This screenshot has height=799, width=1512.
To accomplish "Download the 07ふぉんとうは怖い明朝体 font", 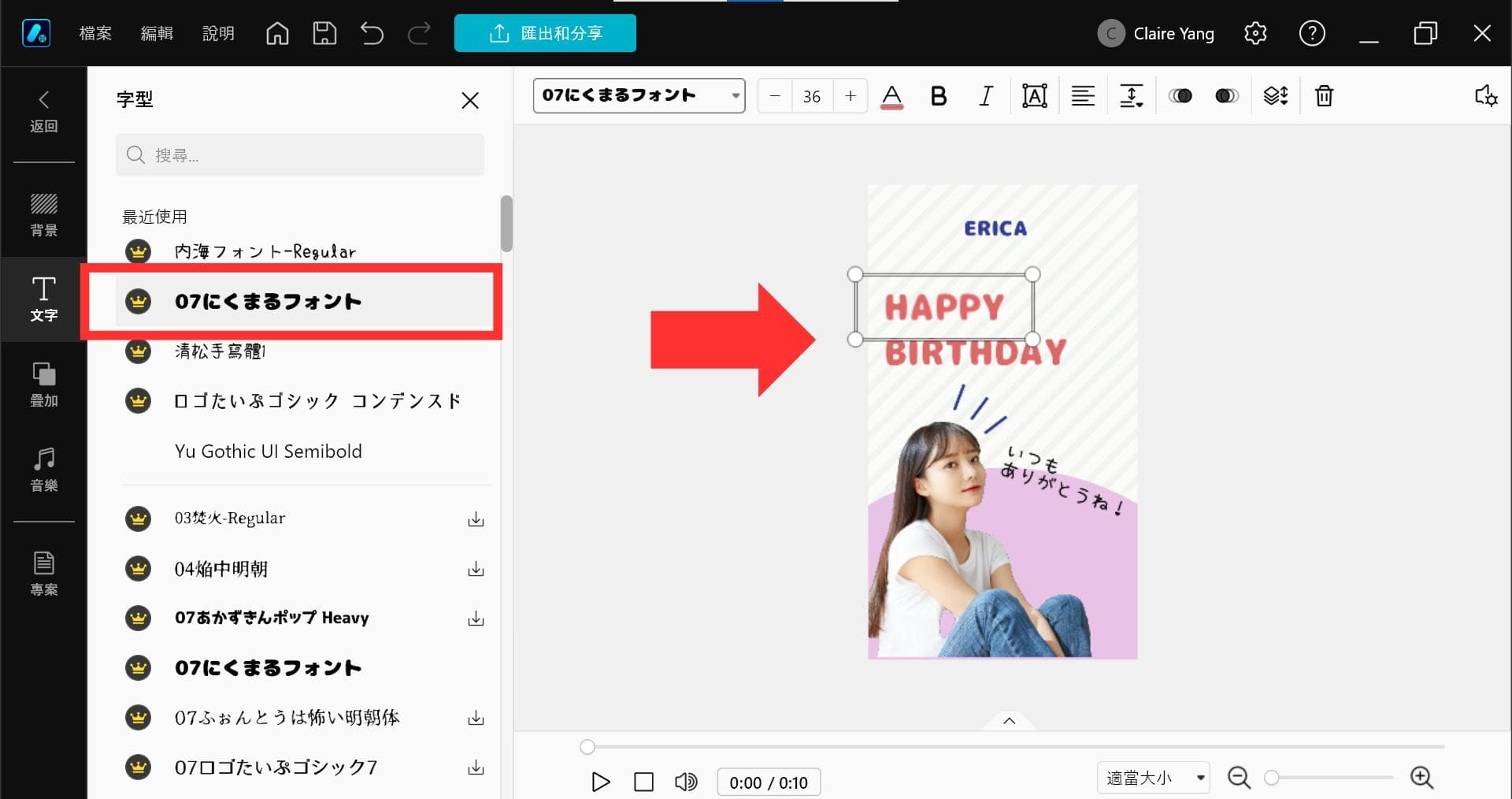I will (476, 718).
